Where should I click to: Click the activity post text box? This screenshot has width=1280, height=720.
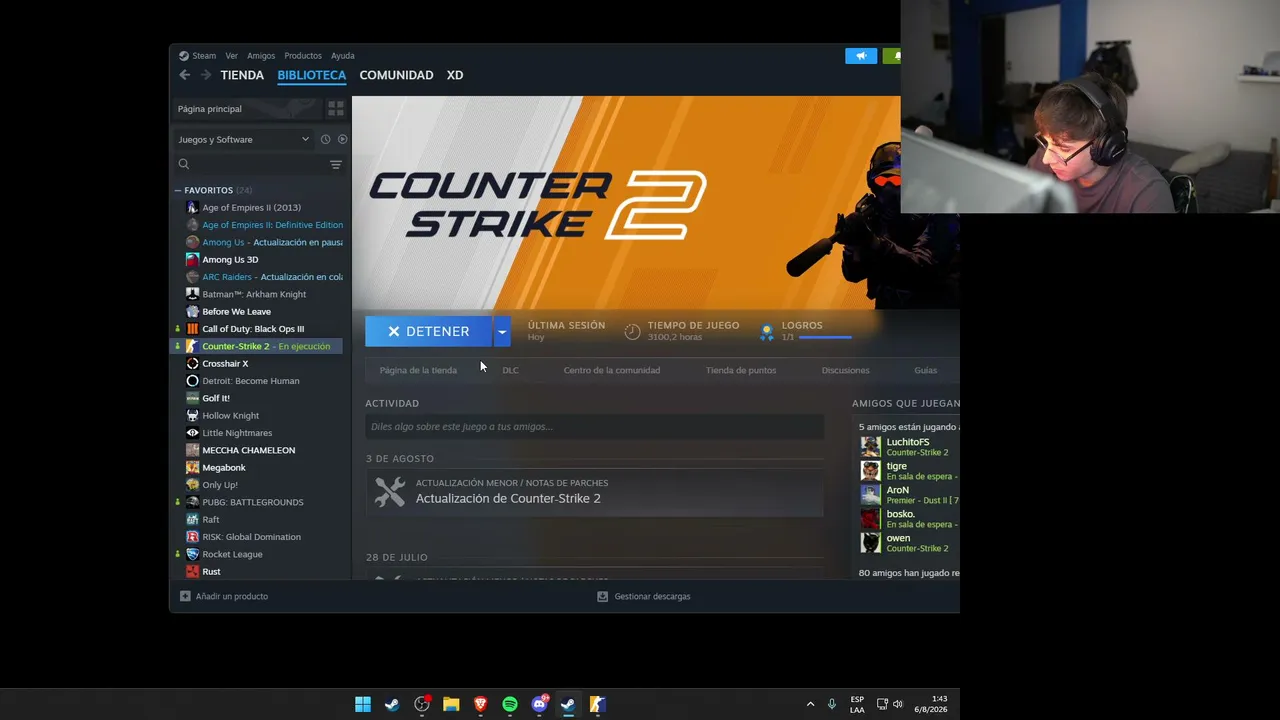pyautogui.click(x=594, y=427)
